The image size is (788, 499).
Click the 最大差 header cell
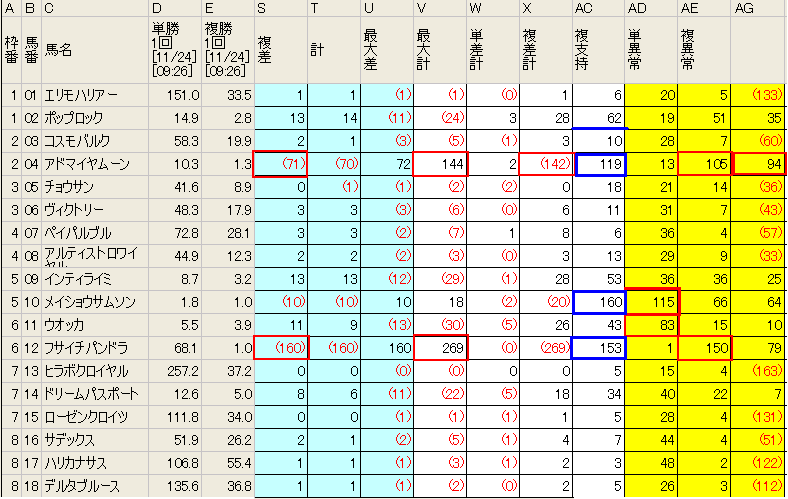click(386, 50)
